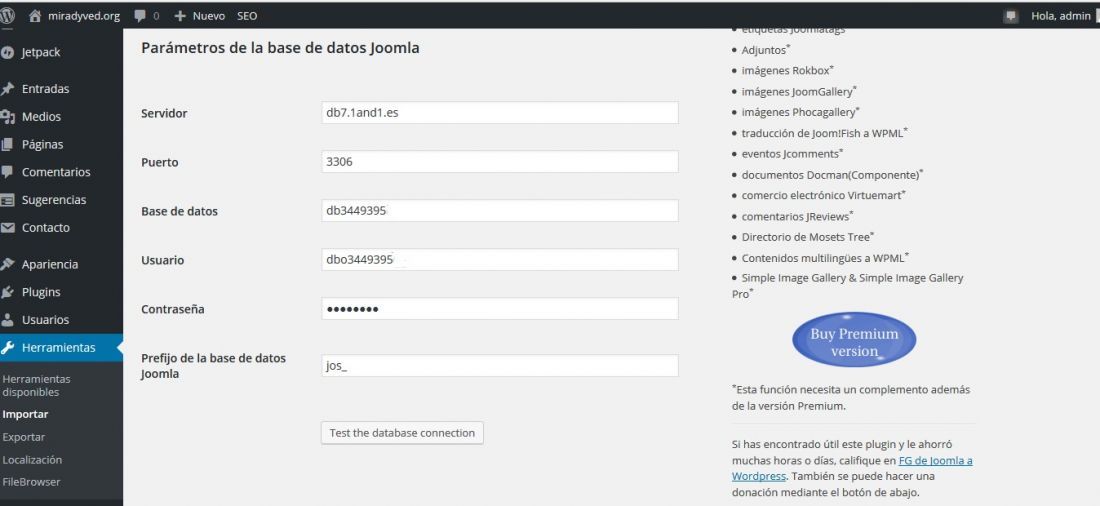
Task: Click the WordPress logo icon
Action: [x=7, y=15]
